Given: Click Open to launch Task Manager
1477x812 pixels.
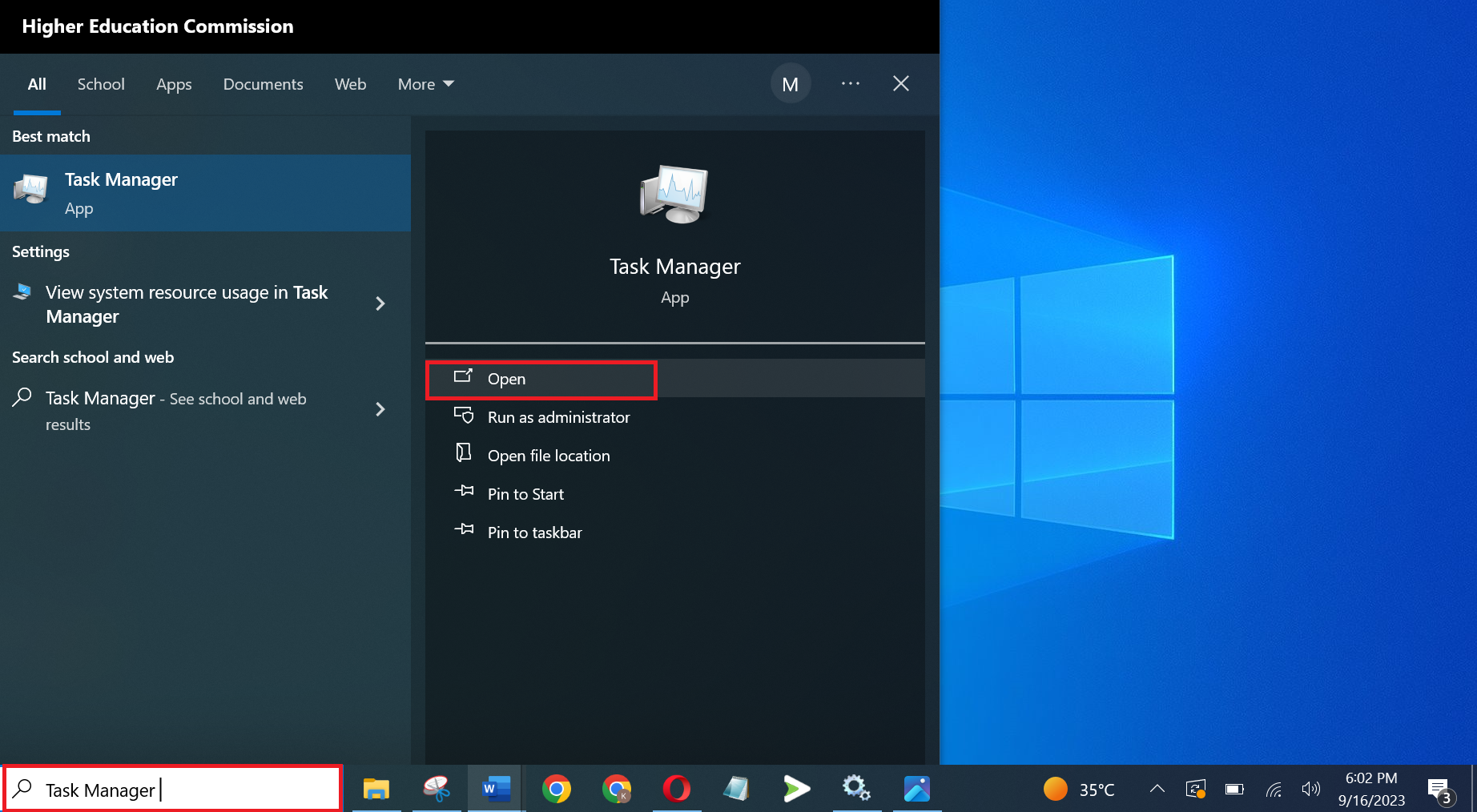Looking at the screenshot, I should coord(506,379).
